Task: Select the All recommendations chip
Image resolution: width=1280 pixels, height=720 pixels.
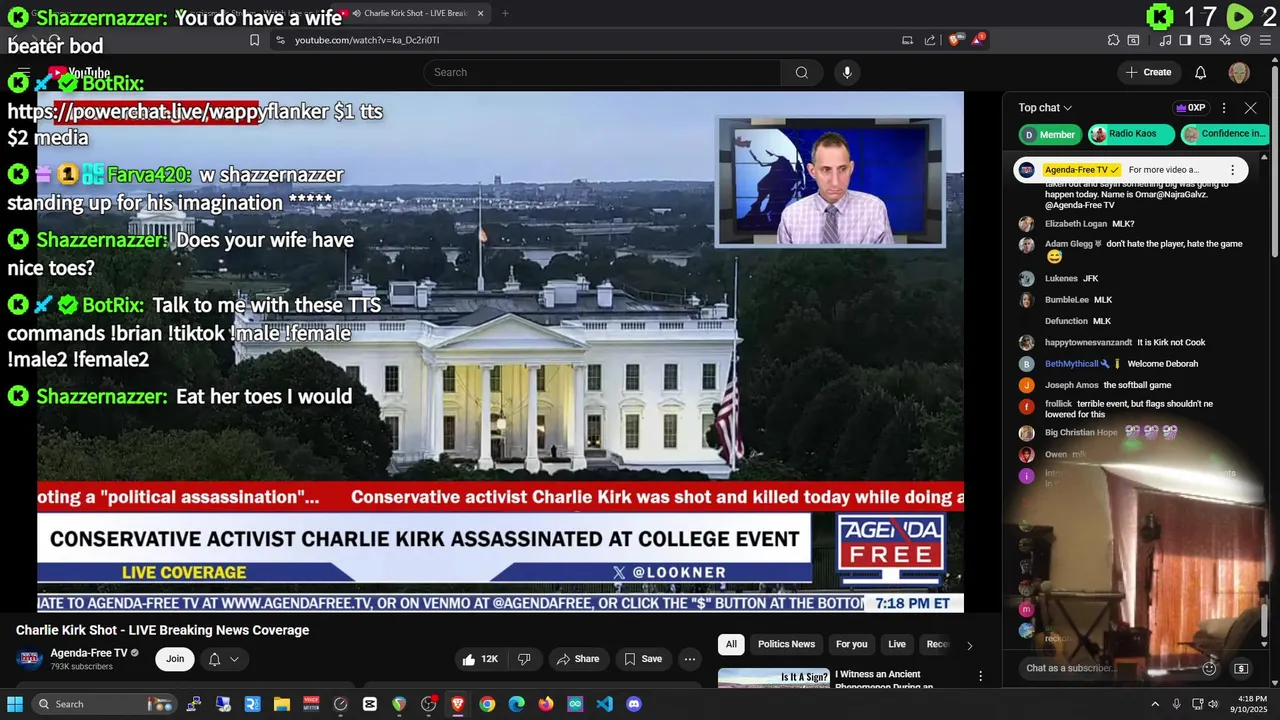Action: pos(731,644)
